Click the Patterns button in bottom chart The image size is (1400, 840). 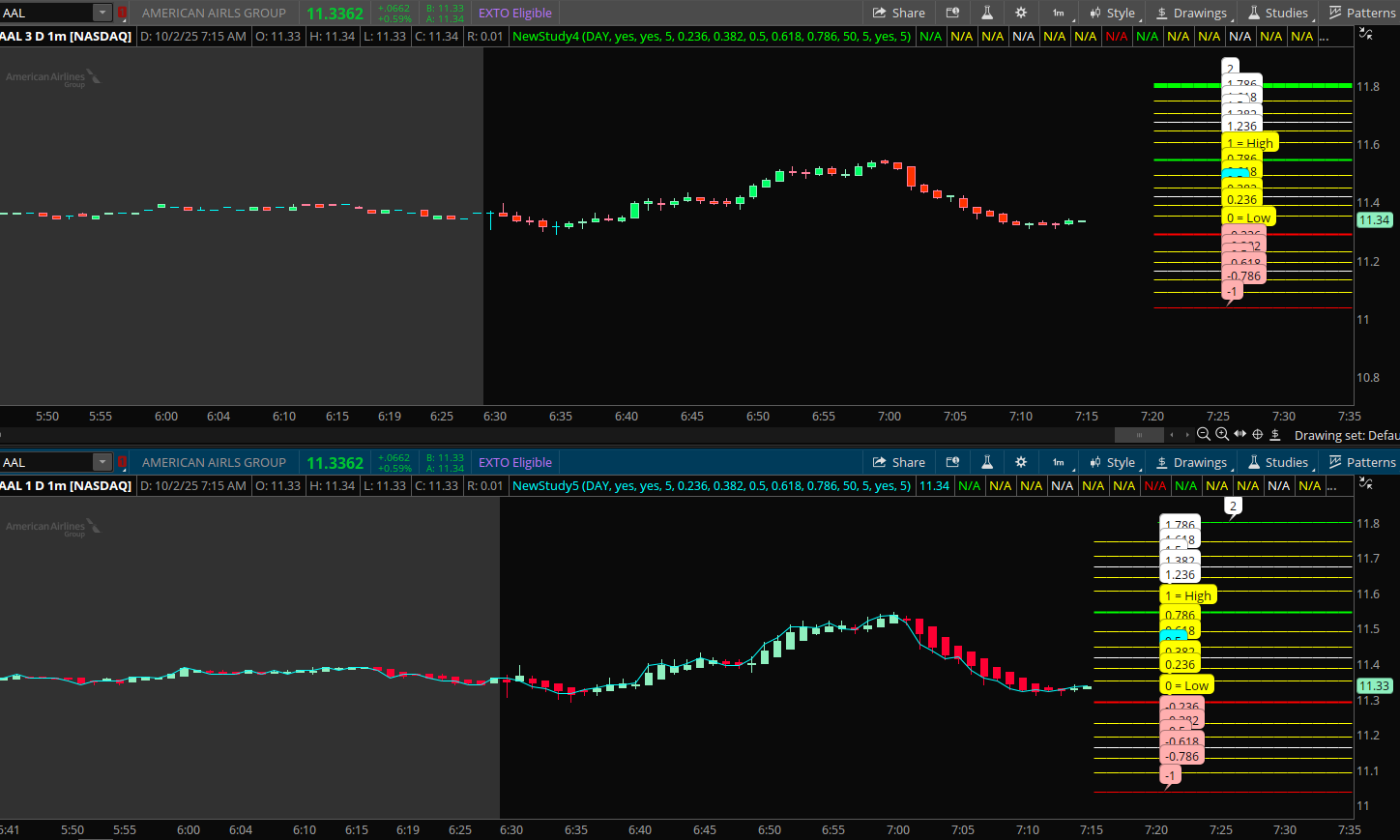(x=1362, y=462)
